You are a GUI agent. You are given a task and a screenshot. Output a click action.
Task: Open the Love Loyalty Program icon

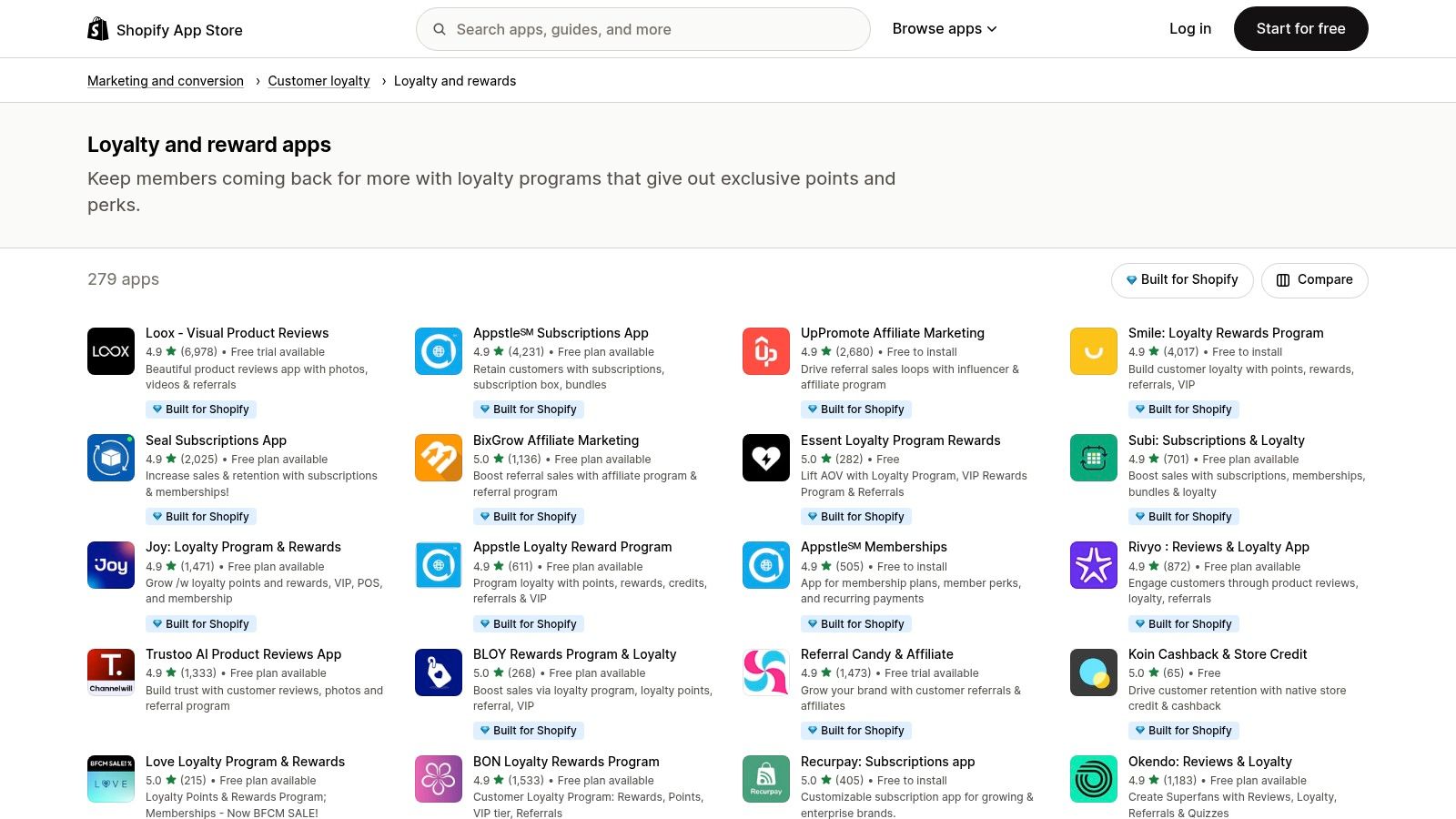coord(111,779)
